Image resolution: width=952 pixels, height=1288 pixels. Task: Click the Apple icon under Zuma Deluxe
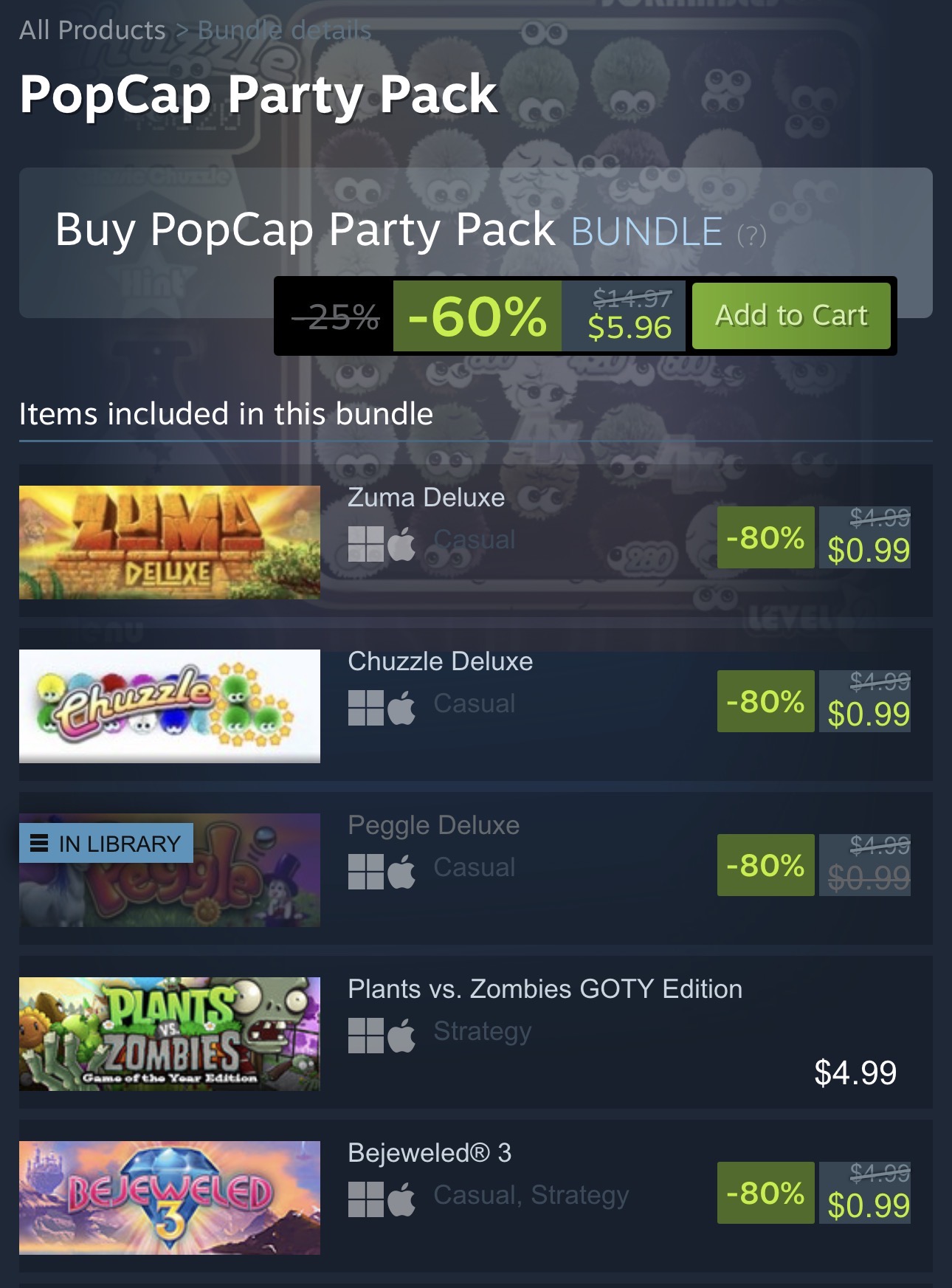click(x=401, y=544)
